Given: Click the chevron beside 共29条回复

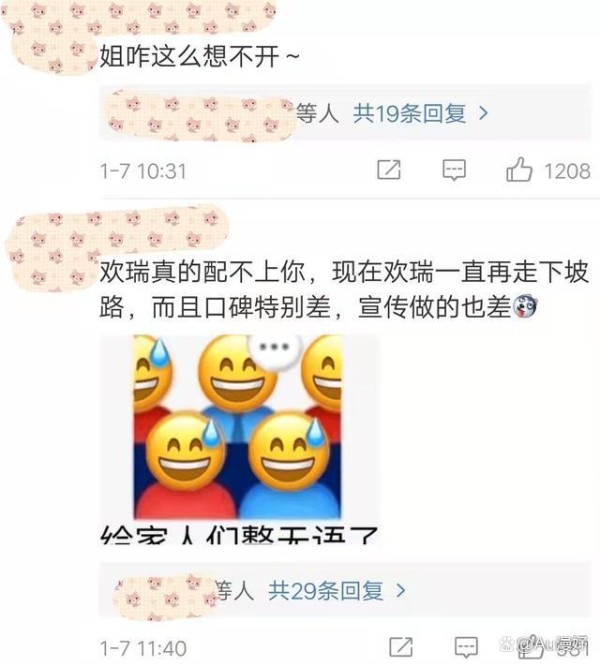Looking at the screenshot, I should [x=400, y=591].
